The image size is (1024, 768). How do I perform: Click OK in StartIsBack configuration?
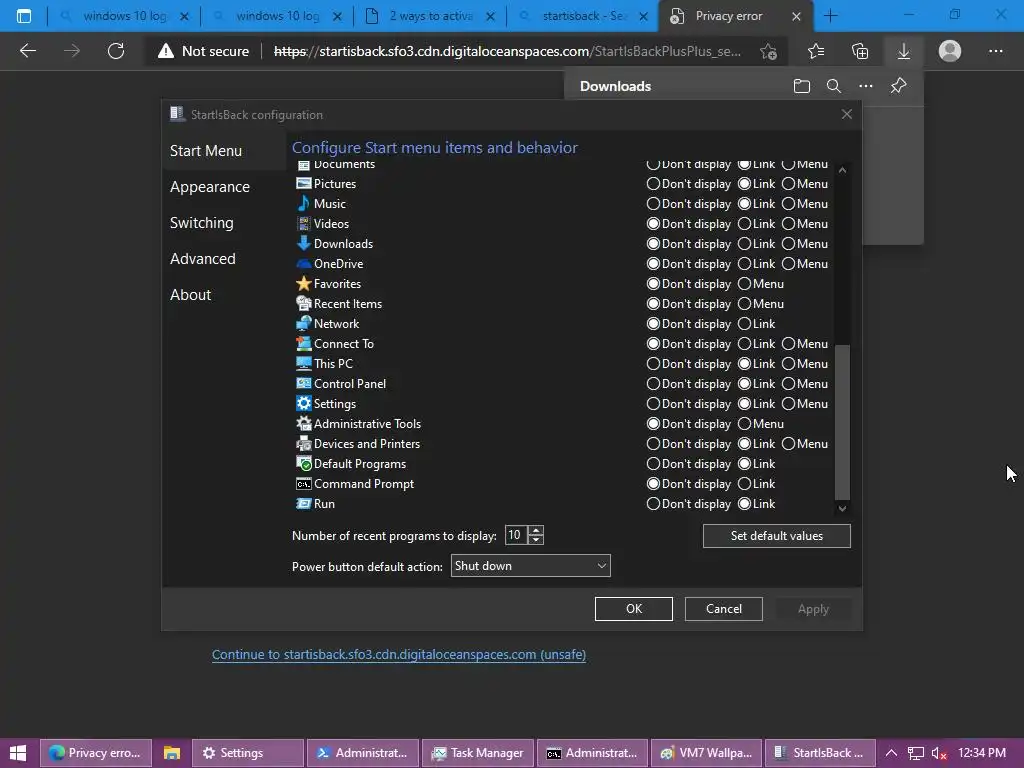[633, 609]
